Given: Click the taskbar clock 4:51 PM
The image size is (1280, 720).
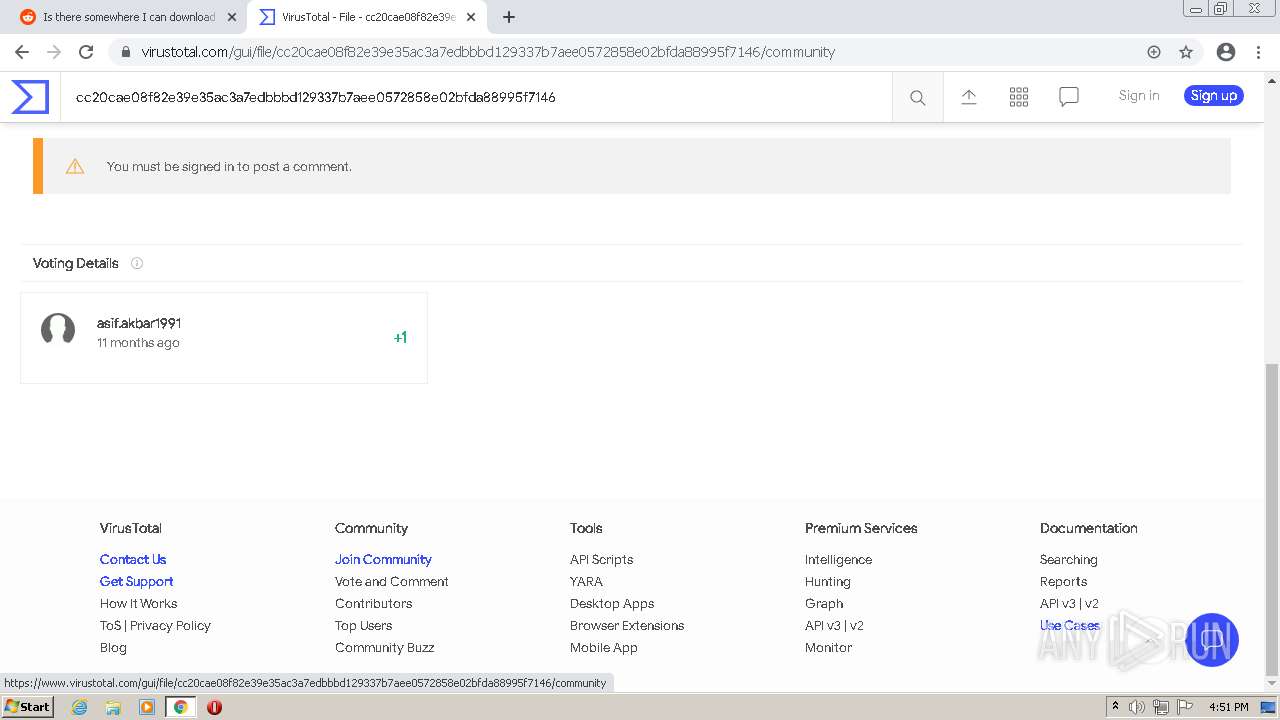Looking at the screenshot, I should 1229,707.
